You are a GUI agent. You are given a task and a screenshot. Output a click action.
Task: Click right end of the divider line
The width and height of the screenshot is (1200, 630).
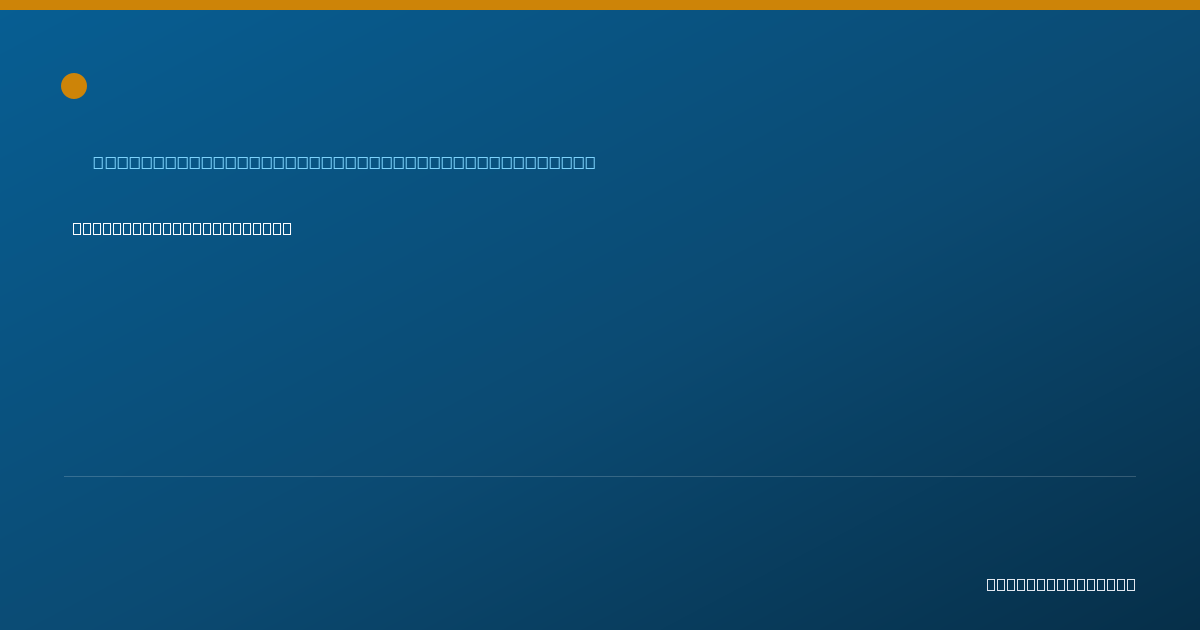coord(1134,476)
